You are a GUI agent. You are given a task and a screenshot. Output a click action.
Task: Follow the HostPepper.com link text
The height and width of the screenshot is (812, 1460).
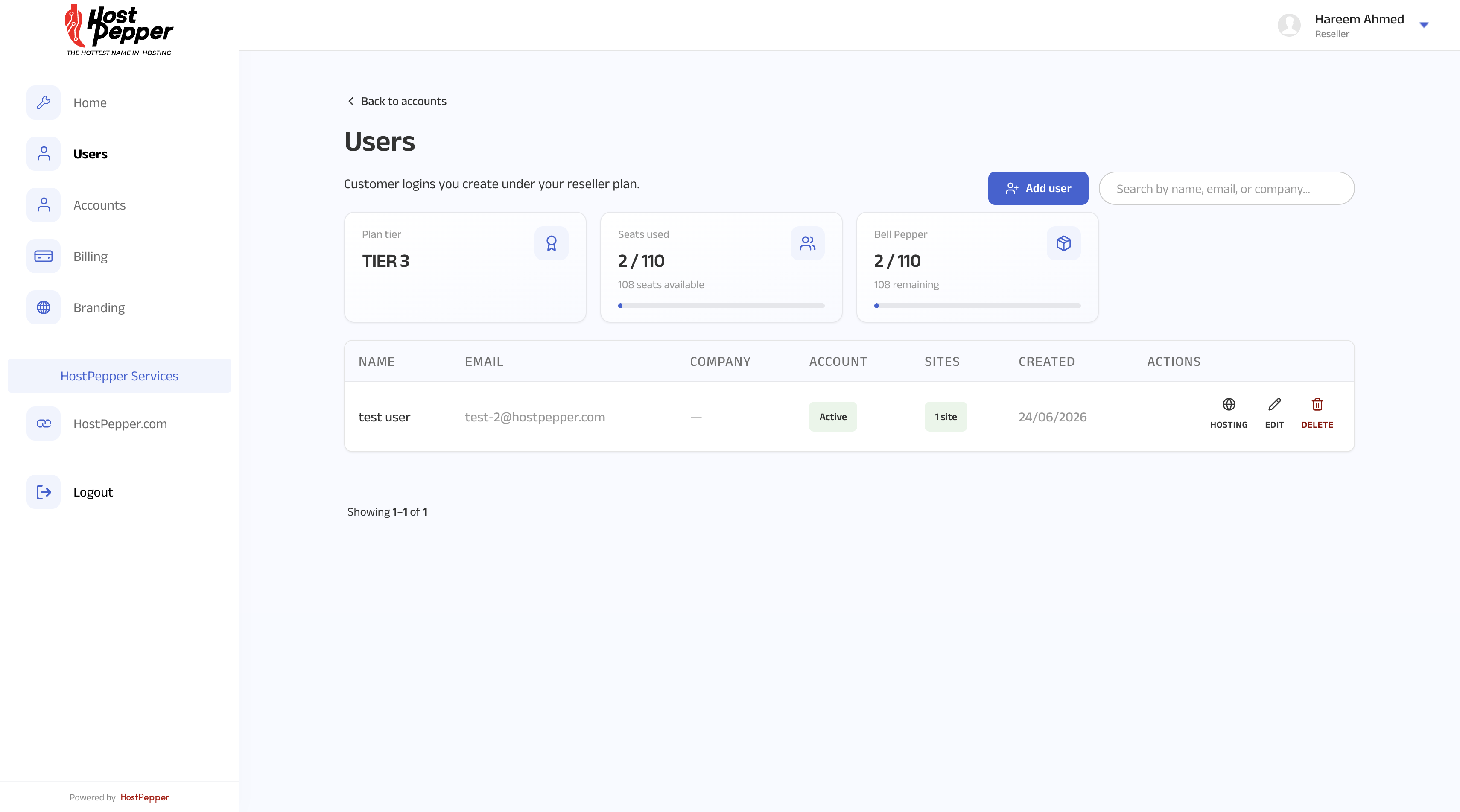120,424
